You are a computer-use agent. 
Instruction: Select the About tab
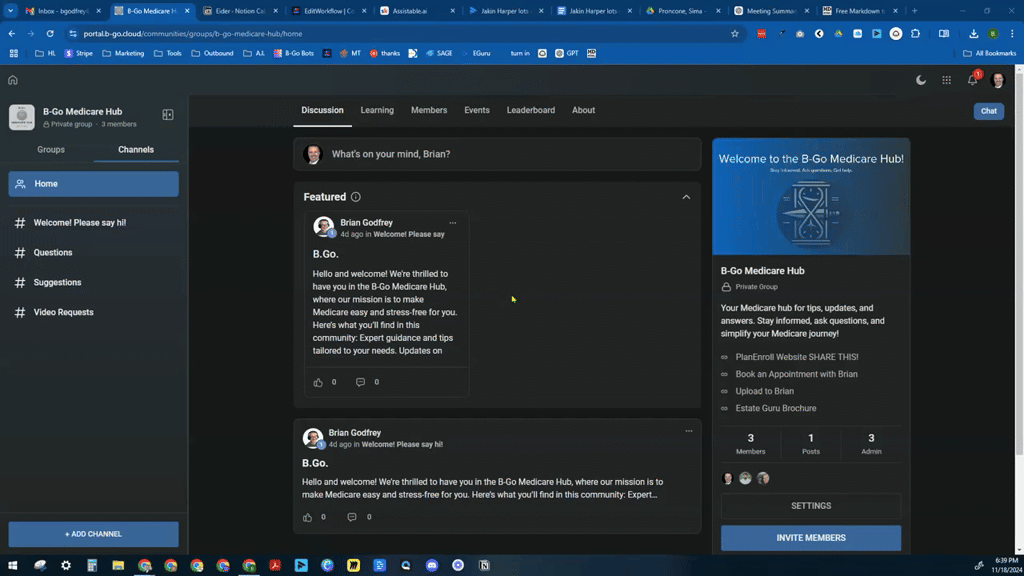point(583,110)
